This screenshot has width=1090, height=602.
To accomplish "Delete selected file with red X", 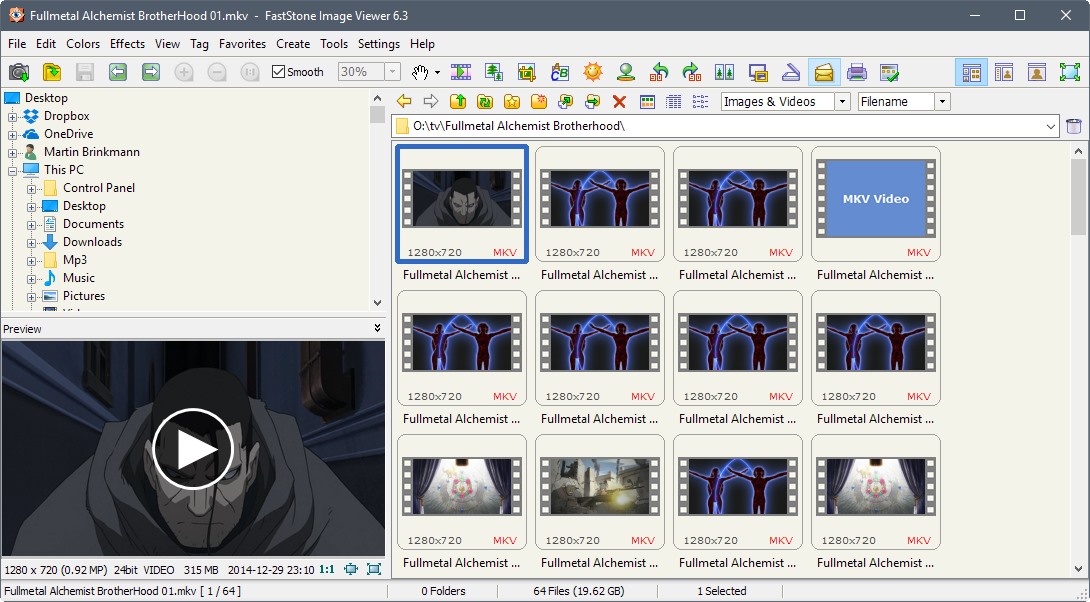I will point(619,101).
